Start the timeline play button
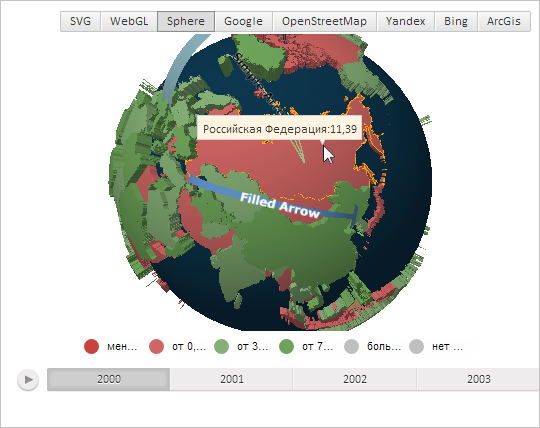This screenshot has width=540, height=428. point(28,379)
